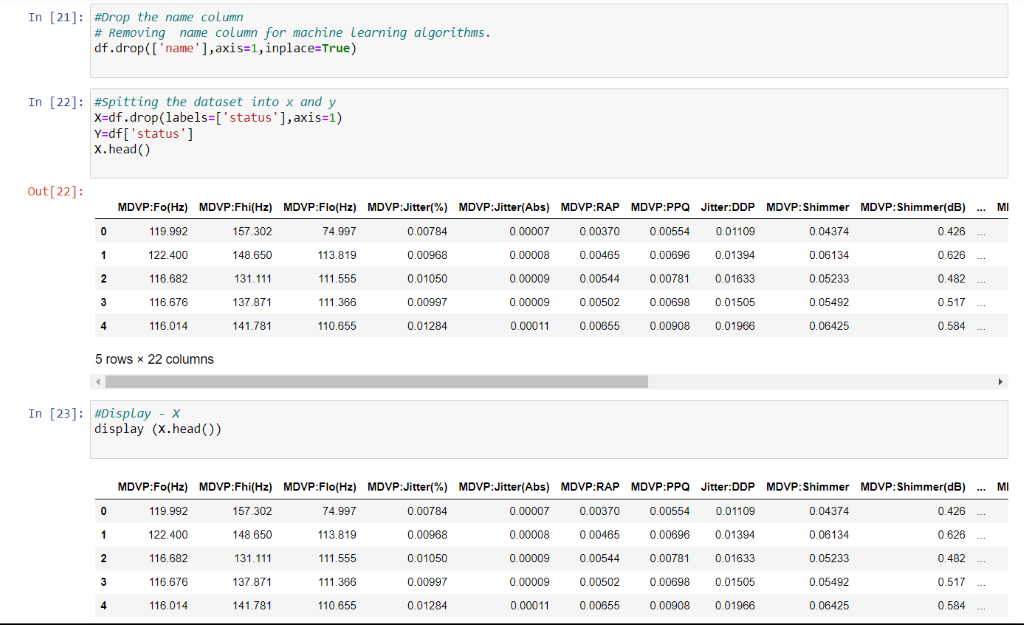The height and width of the screenshot is (625, 1024).
Task: Click value 0.06134 in the Out[22] table
Action: tap(829, 255)
